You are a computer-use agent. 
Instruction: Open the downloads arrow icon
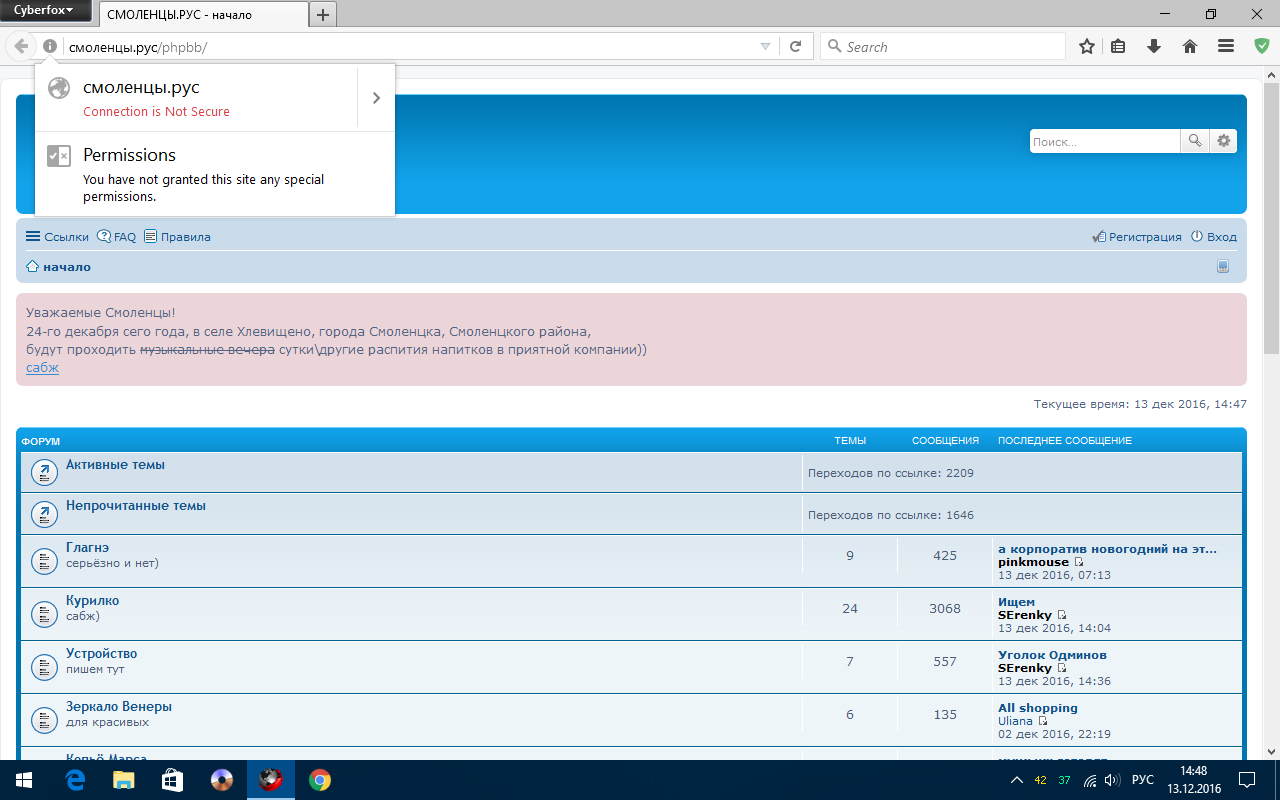(x=1154, y=46)
